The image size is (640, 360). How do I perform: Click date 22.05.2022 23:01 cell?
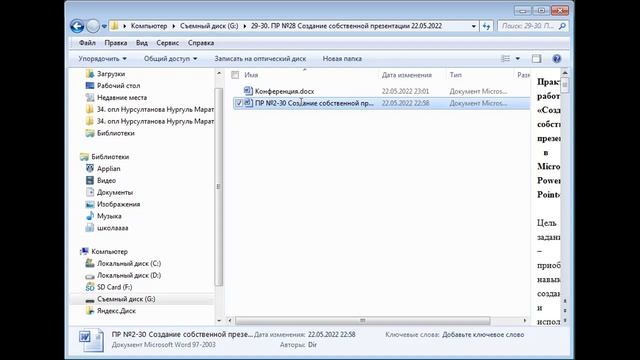point(405,91)
